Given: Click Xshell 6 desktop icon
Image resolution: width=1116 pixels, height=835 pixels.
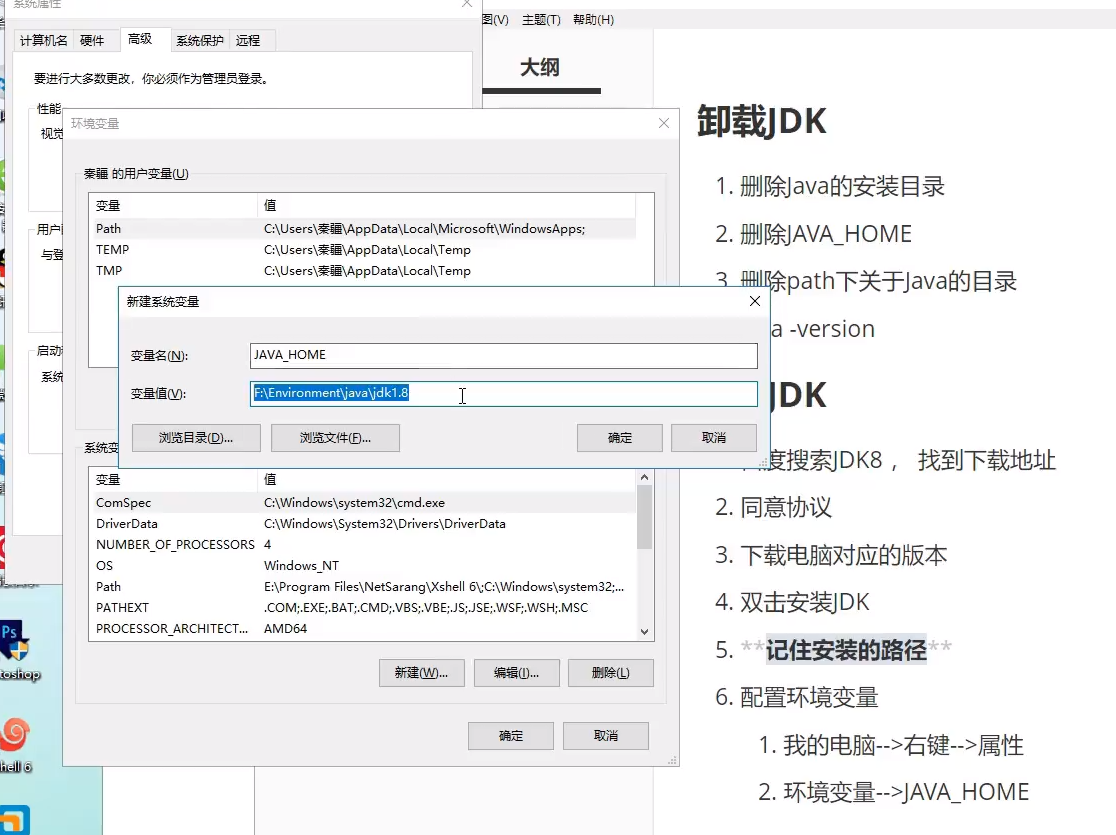Looking at the screenshot, I should (x=16, y=745).
